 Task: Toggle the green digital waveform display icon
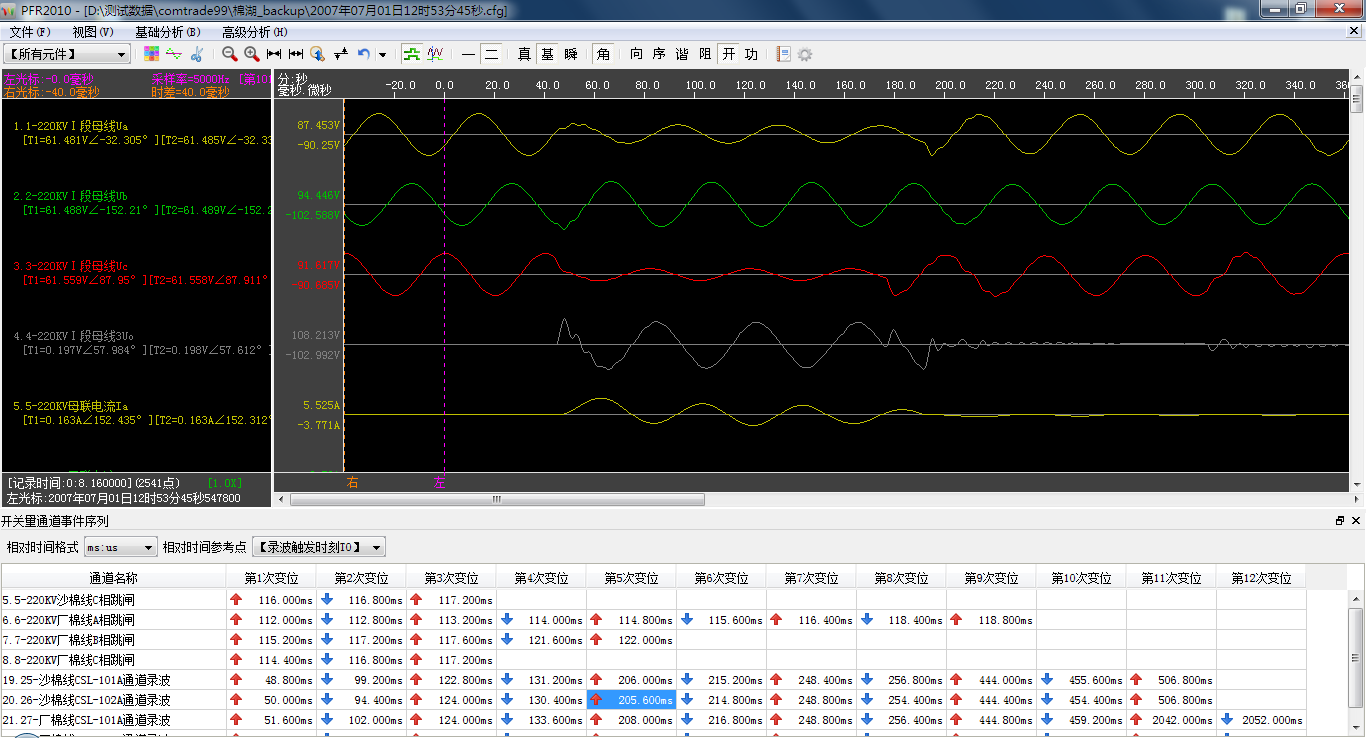coord(411,54)
